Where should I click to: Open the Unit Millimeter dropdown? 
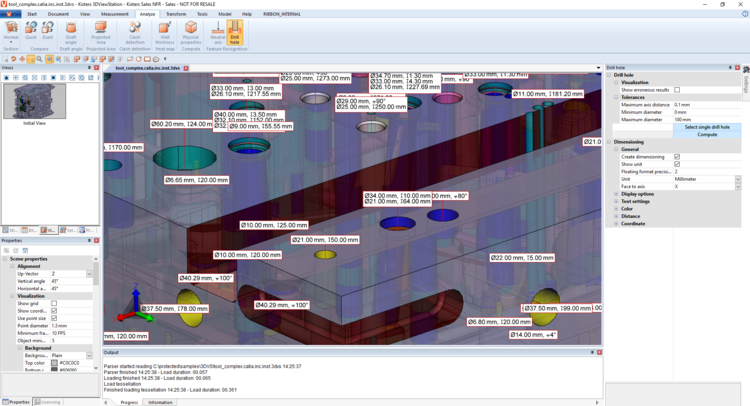tap(738, 179)
